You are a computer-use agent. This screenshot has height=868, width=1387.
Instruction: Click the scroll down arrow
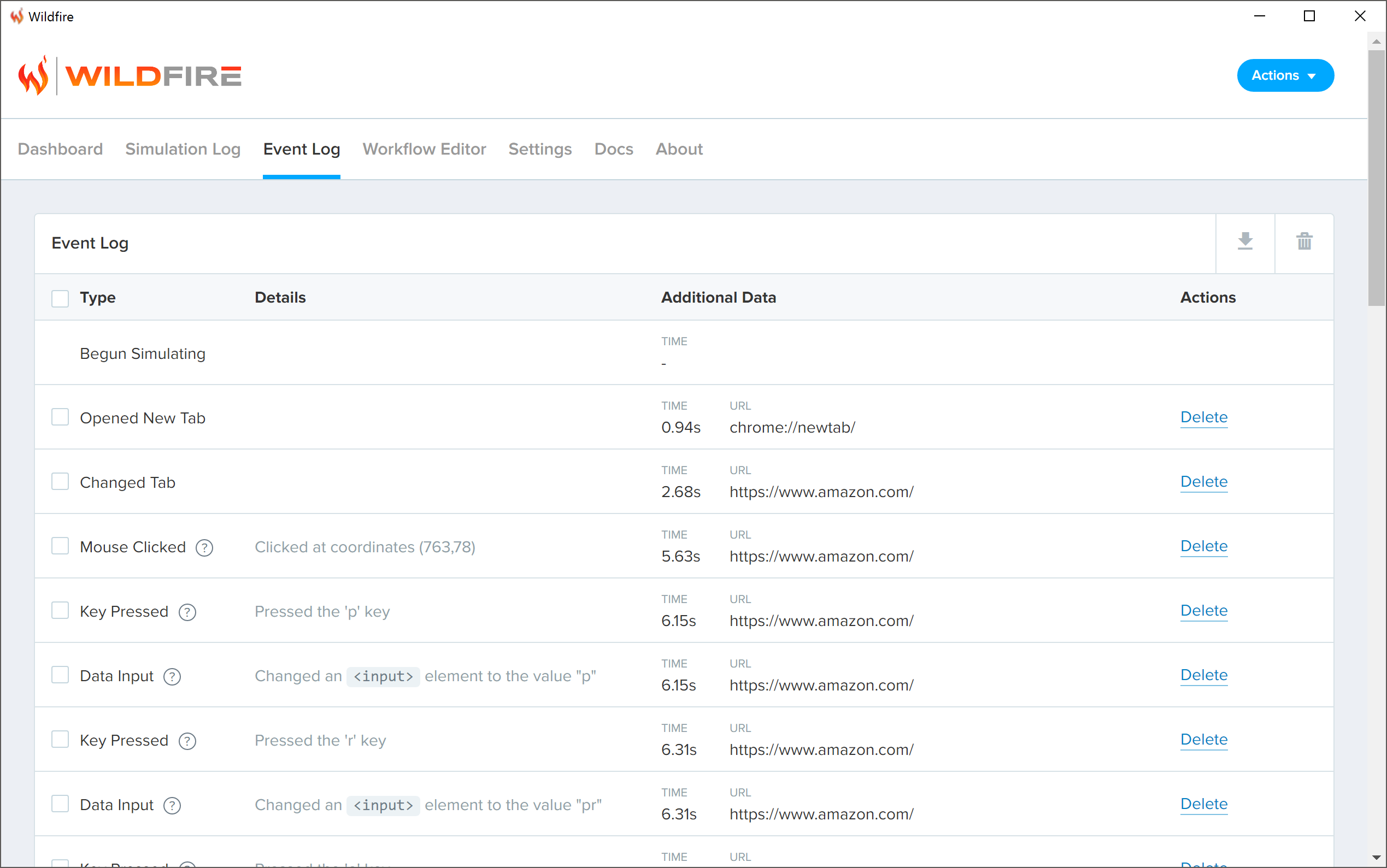[x=1376, y=858]
